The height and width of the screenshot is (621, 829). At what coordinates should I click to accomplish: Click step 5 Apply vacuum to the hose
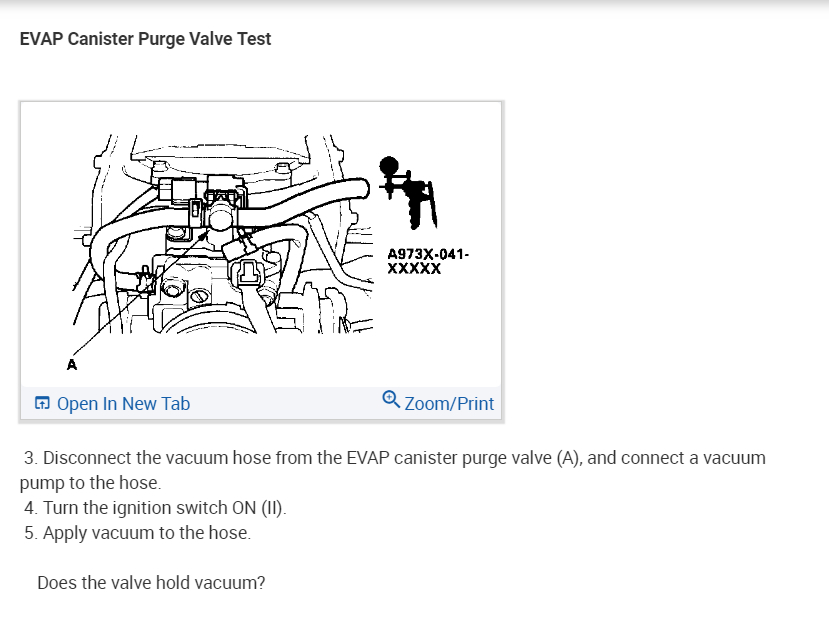[x=137, y=533]
